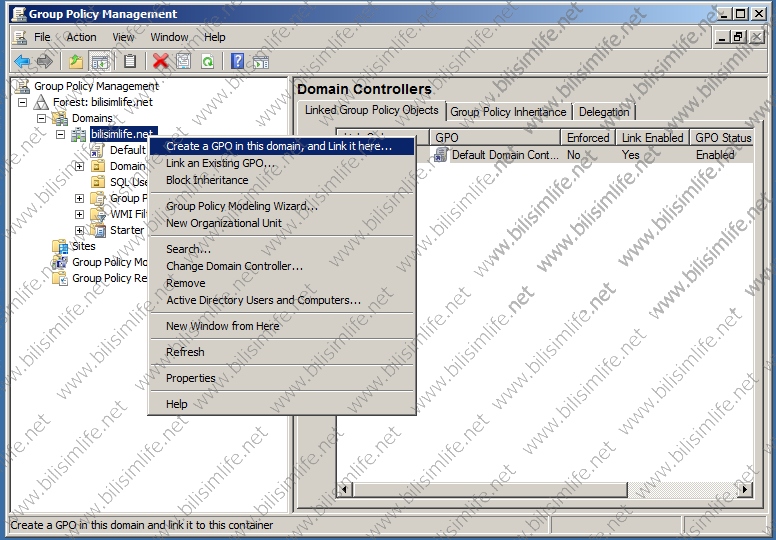Collapse the Domains node
This screenshot has width=776, height=540.
(42, 118)
